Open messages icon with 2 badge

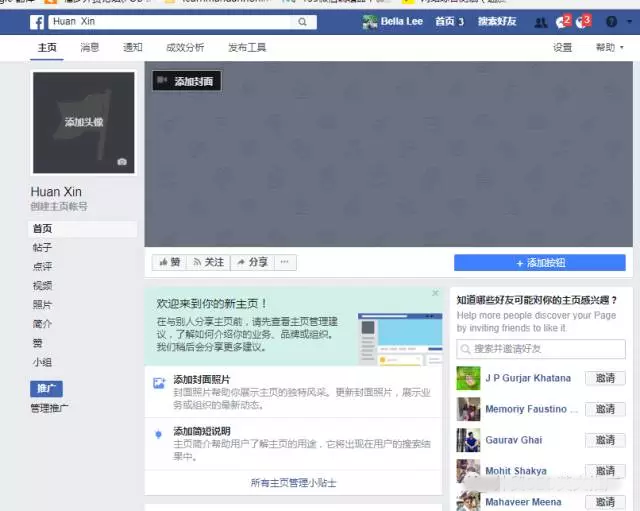pos(563,22)
